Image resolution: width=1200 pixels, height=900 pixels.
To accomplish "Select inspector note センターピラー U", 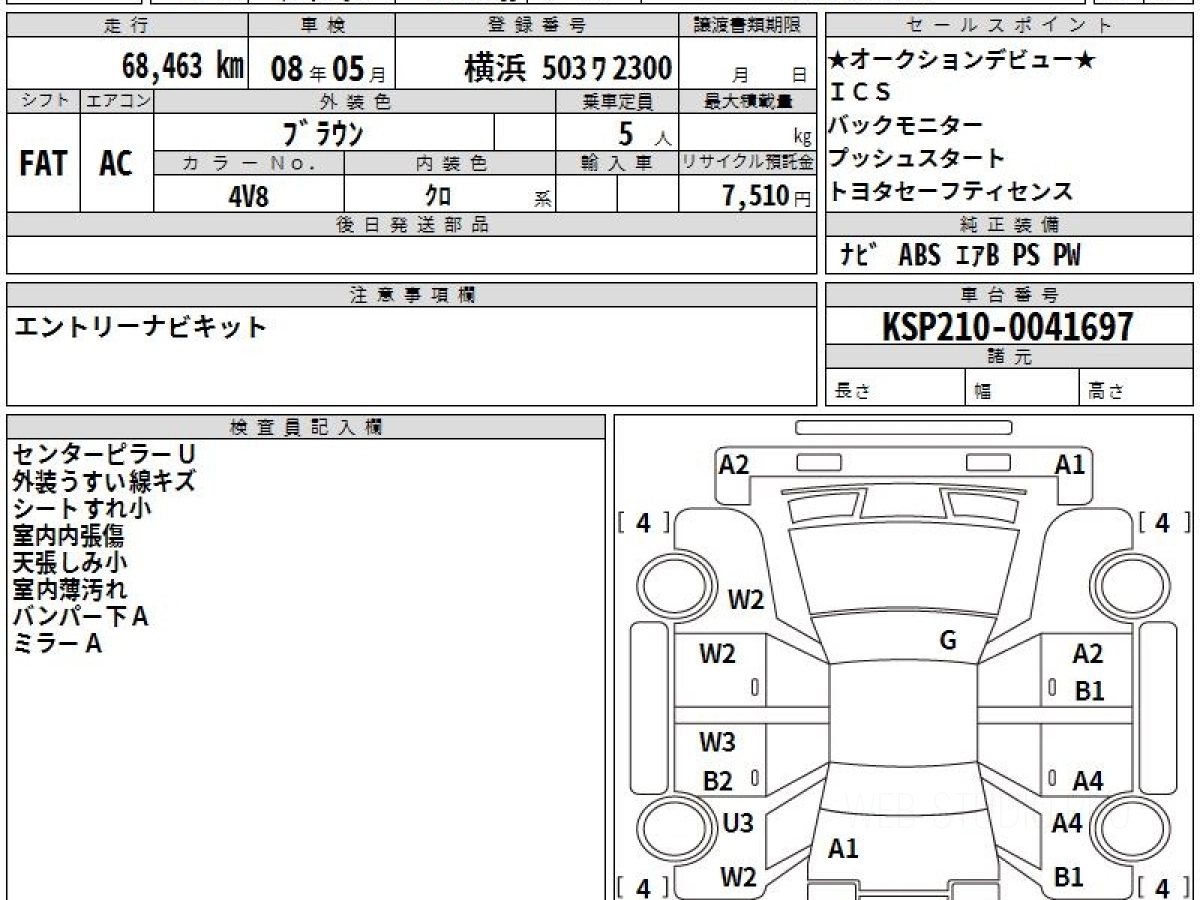I will click(104, 454).
